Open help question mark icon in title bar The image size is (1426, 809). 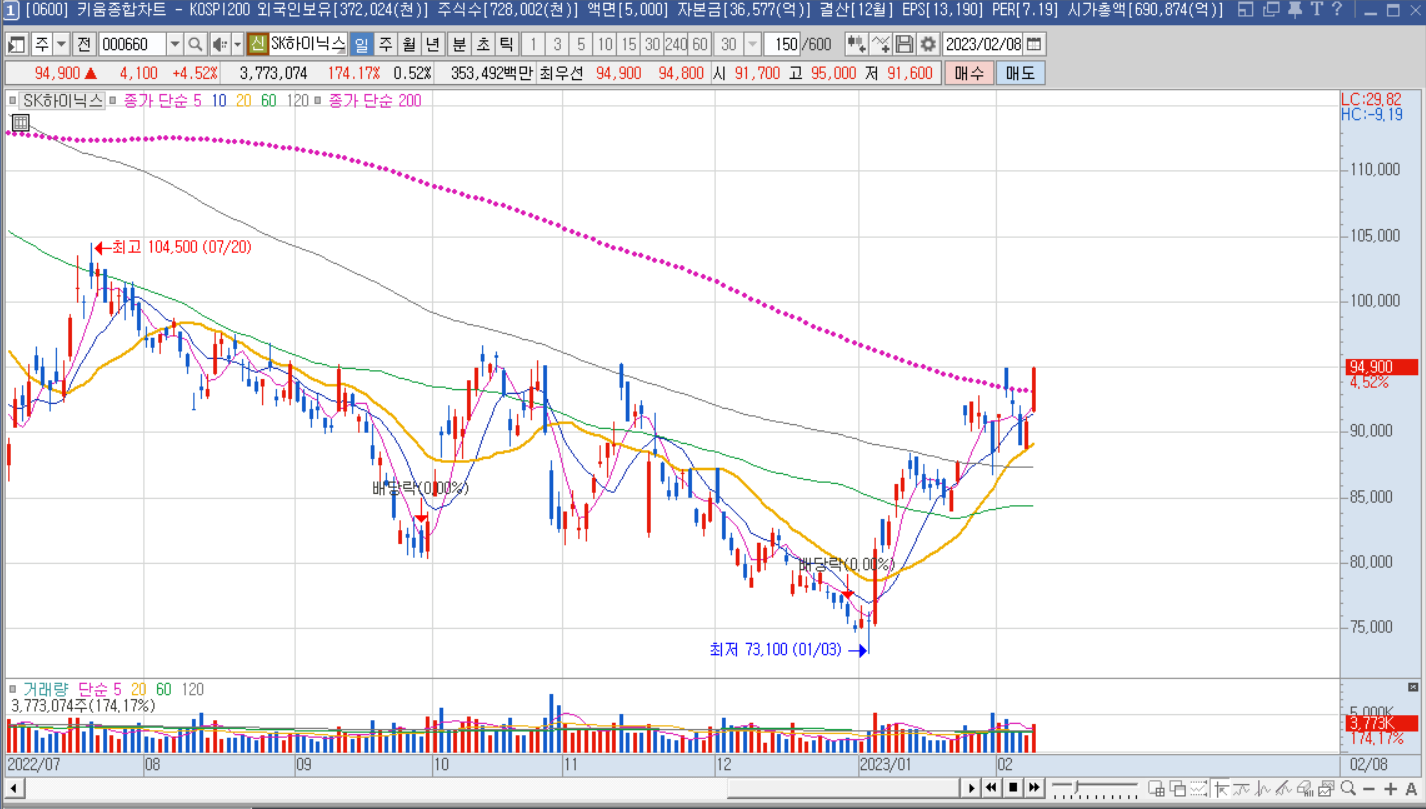1337,10
